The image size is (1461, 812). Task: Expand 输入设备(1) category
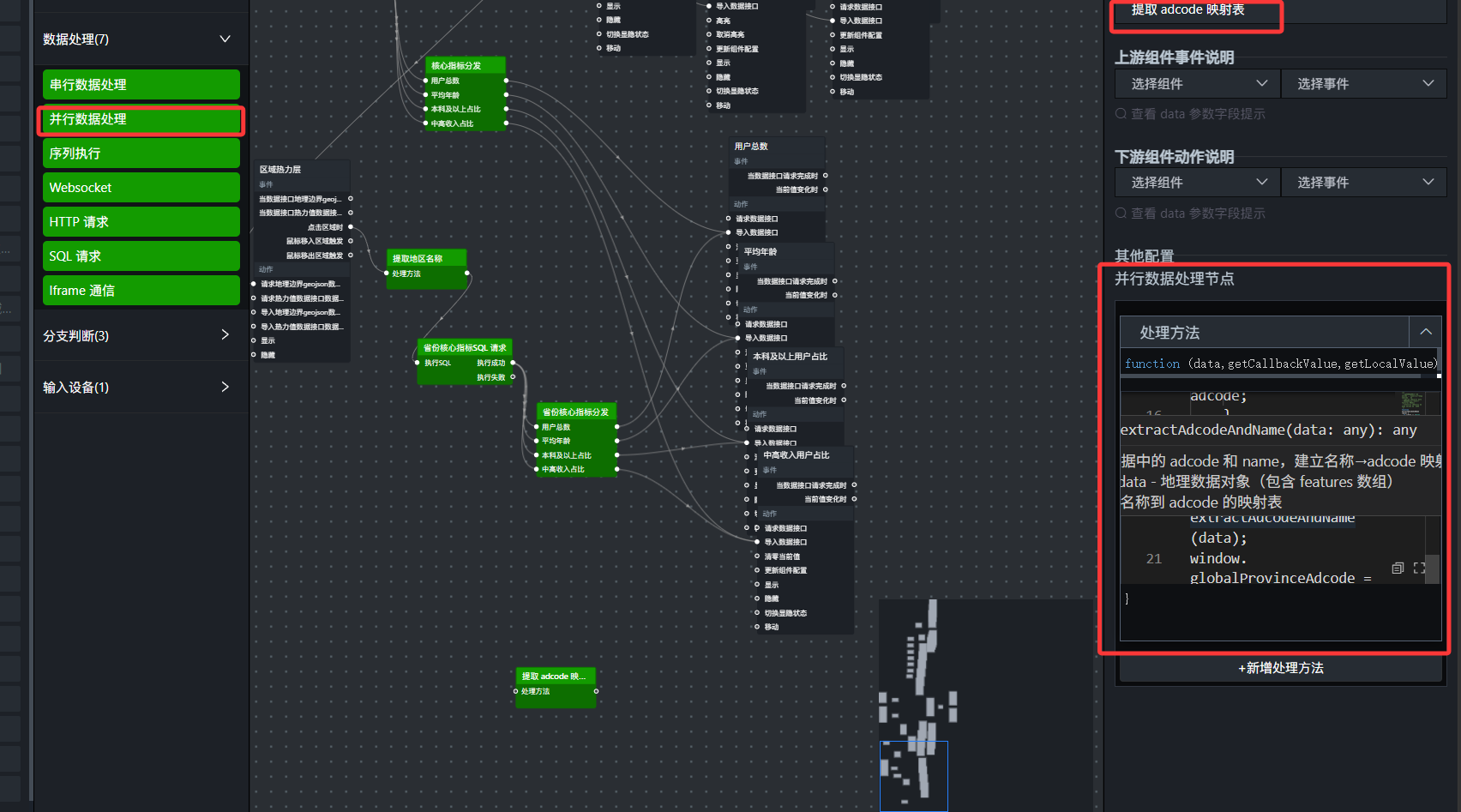click(225, 387)
